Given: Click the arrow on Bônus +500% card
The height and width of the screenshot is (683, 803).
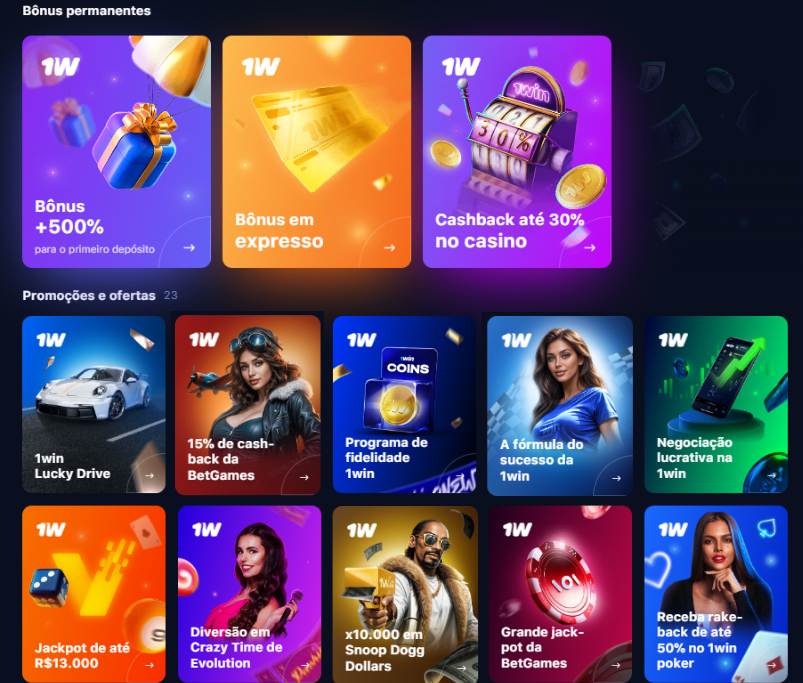Looking at the screenshot, I should [189, 248].
